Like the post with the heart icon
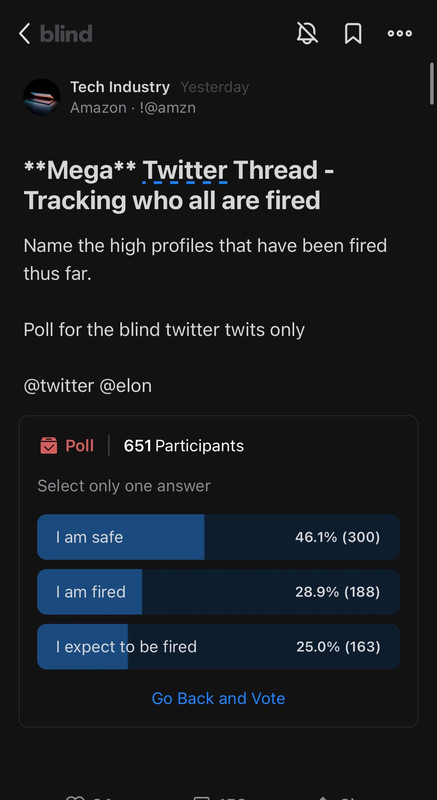Viewport: 437px width, 800px height. tap(75, 796)
